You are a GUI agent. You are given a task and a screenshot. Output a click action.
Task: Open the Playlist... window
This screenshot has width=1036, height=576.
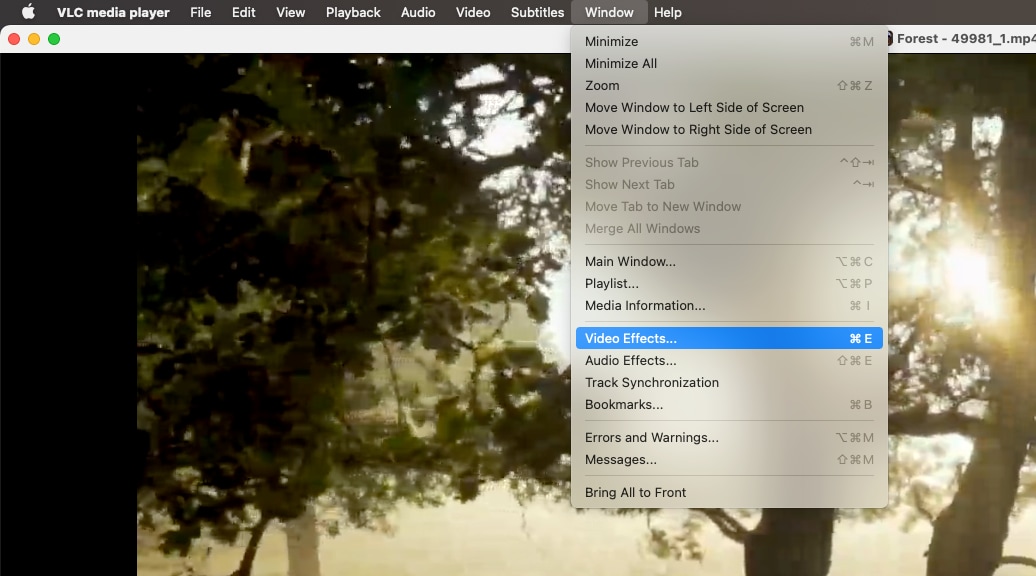[x=729, y=283]
